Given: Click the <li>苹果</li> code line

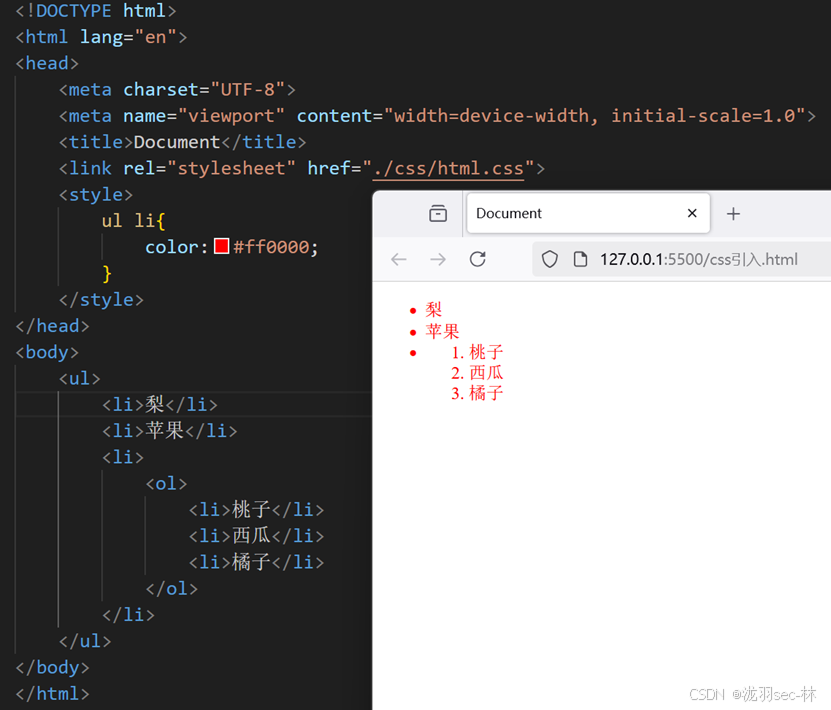Looking at the screenshot, I should (x=170, y=431).
